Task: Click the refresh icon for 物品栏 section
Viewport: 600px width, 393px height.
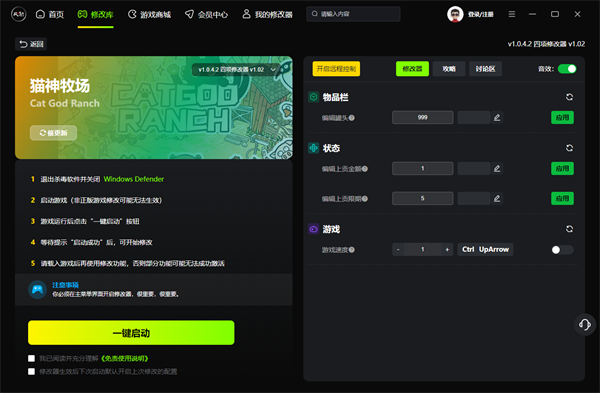Action: (569, 97)
